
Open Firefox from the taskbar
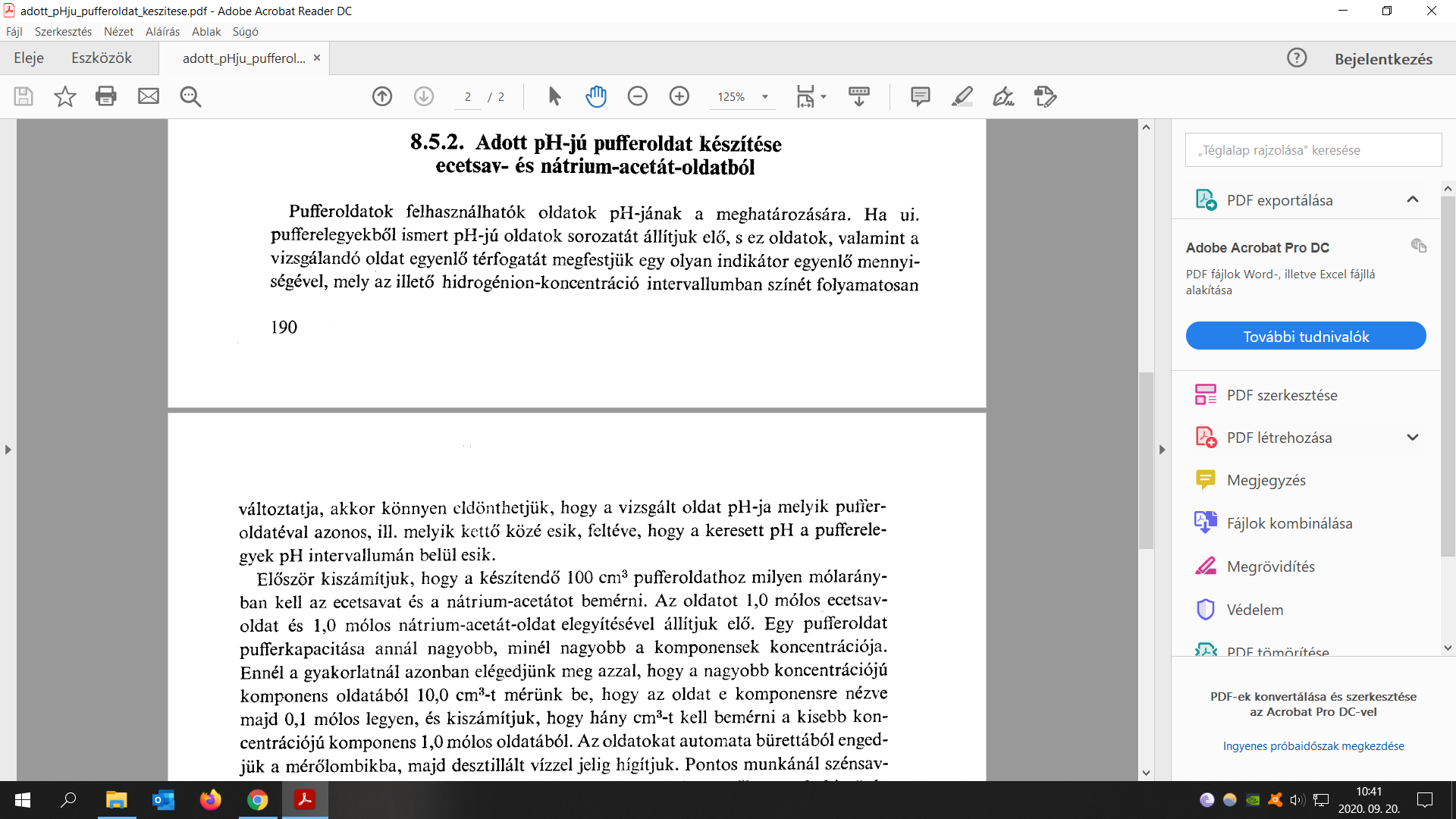[x=210, y=800]
